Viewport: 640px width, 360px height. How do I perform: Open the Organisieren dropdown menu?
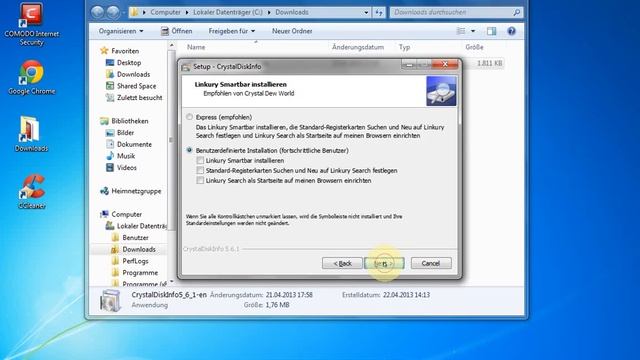point(121,31)
